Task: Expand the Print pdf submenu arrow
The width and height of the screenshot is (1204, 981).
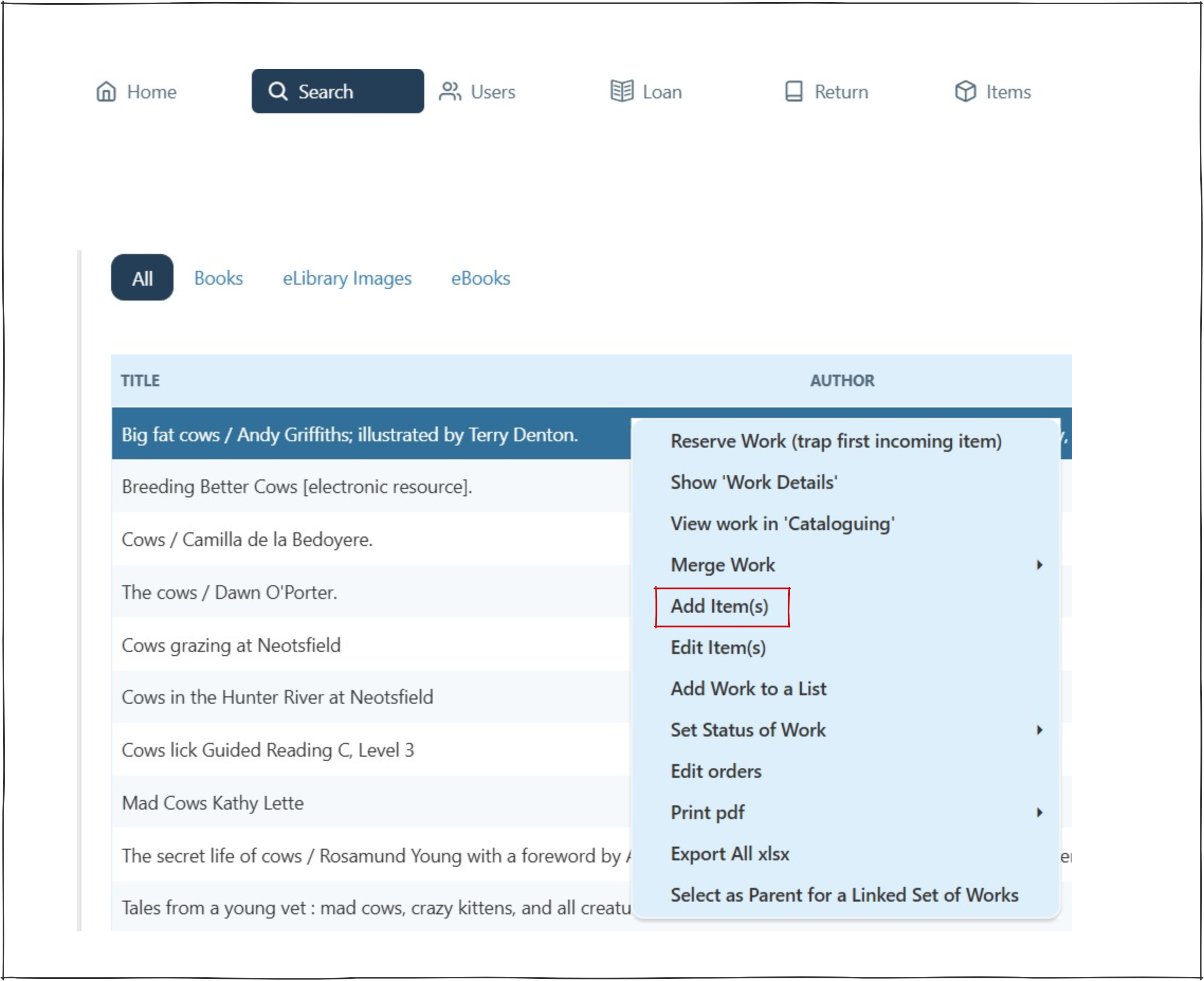Action: click(1038, 812)
